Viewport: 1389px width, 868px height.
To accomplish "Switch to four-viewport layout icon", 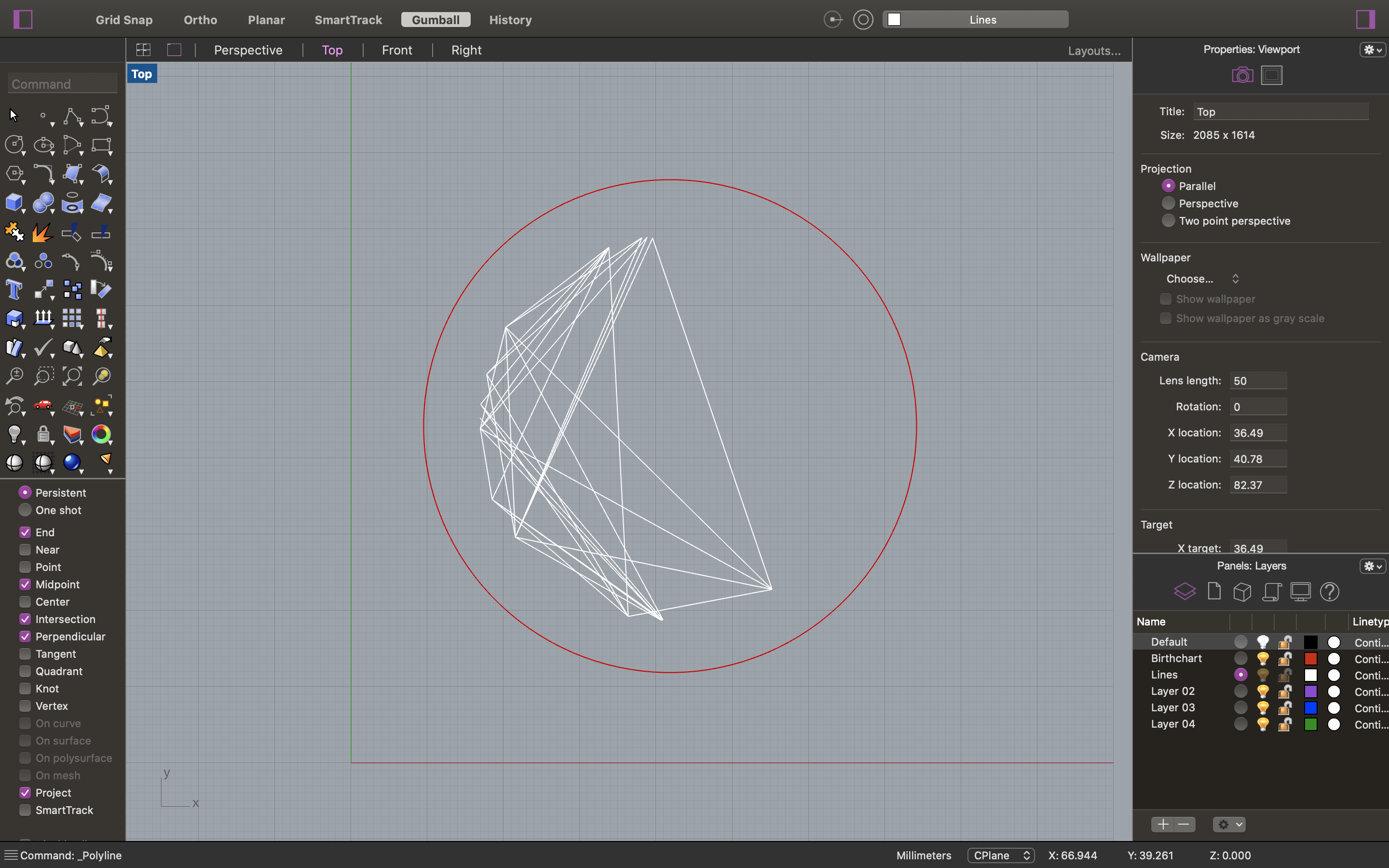I will (144, 50).
